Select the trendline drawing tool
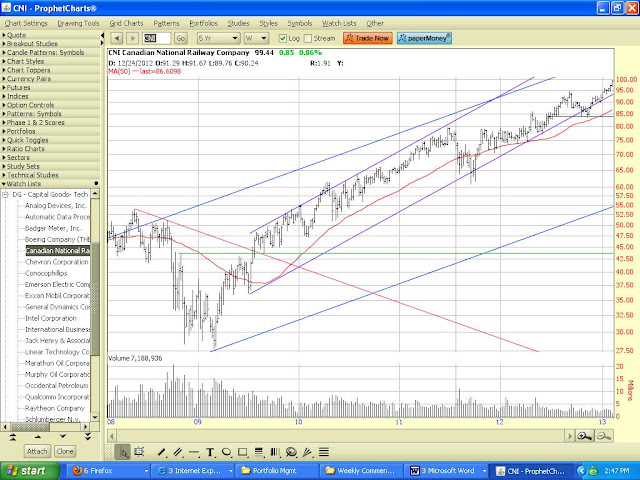The height and width of the screenshot is (480, 640). click(162, 452)
